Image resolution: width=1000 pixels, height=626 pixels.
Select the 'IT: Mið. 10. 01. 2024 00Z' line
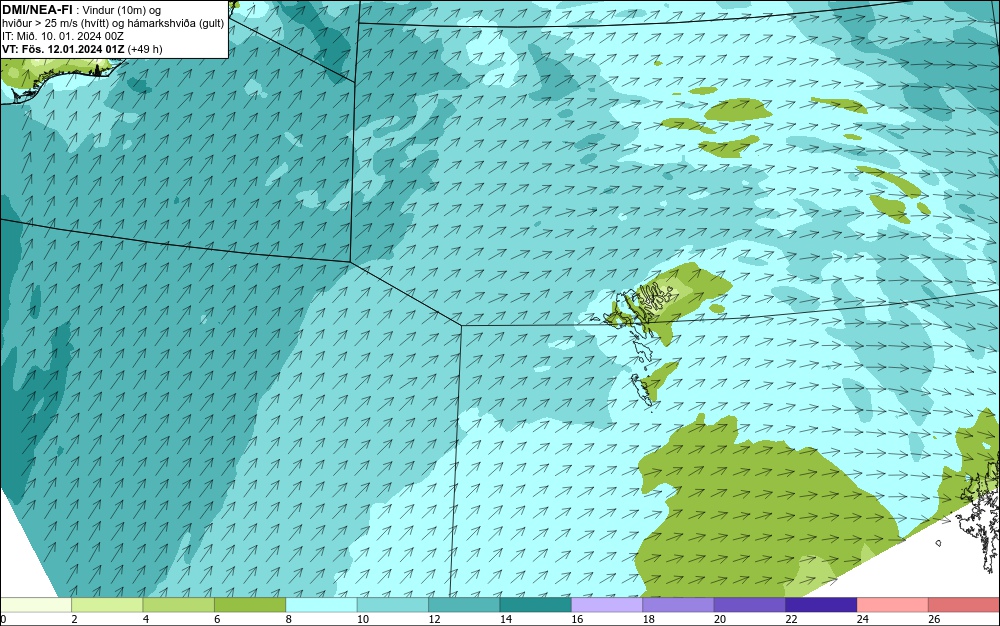point(63,36)
